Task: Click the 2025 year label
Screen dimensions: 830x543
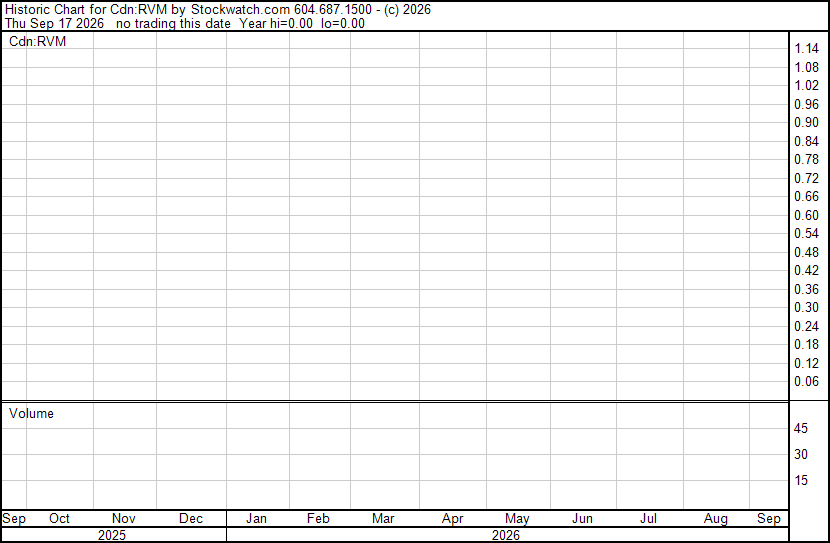Action: [112, 535]
